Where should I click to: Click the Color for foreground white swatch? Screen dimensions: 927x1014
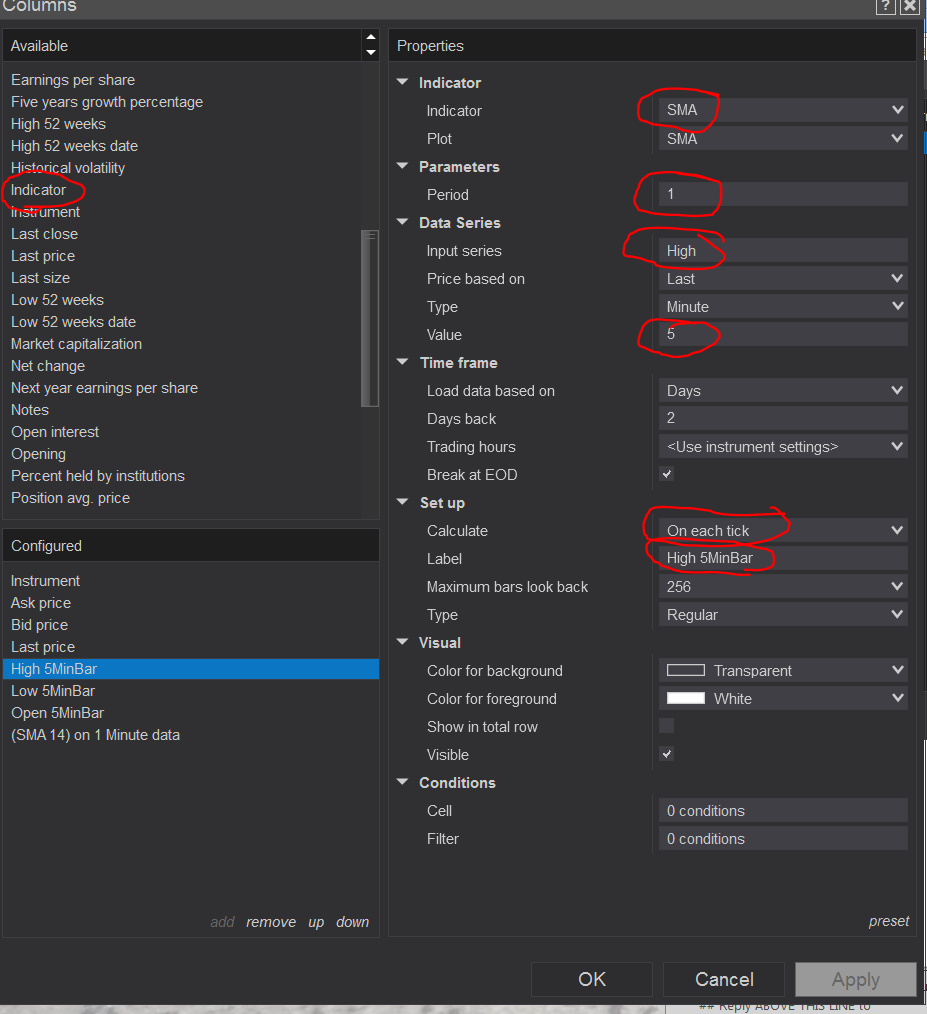tap(686, 699)
